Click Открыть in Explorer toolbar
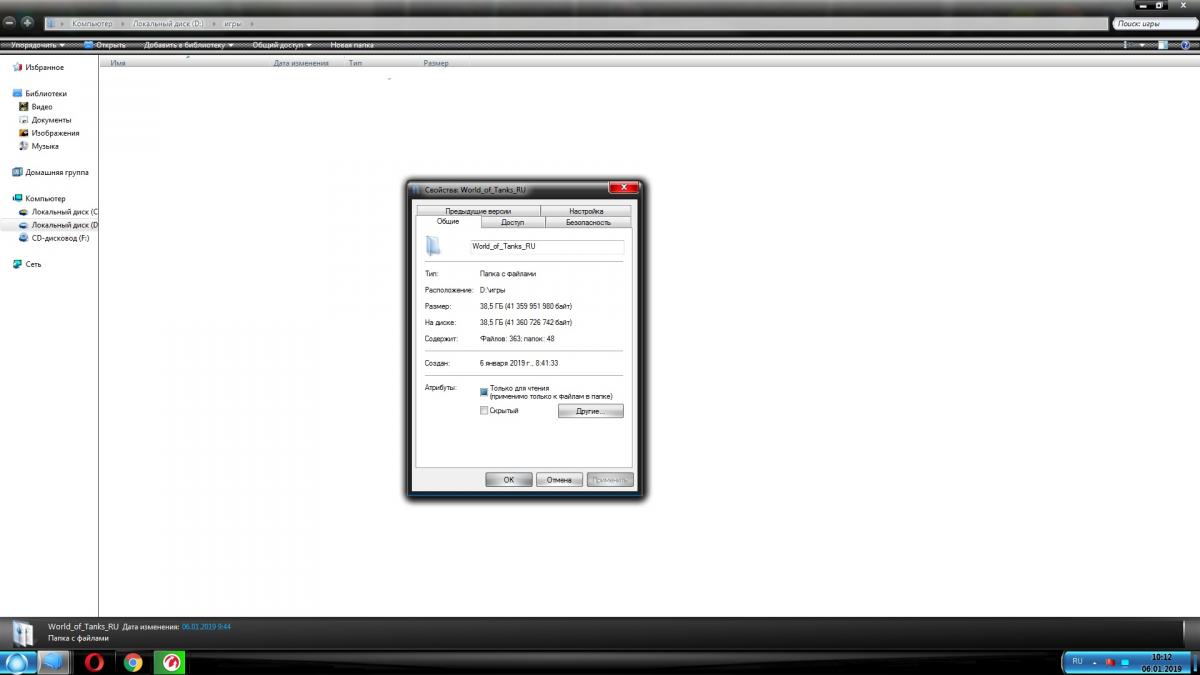The image size is (1200, 675). point(105,45)
